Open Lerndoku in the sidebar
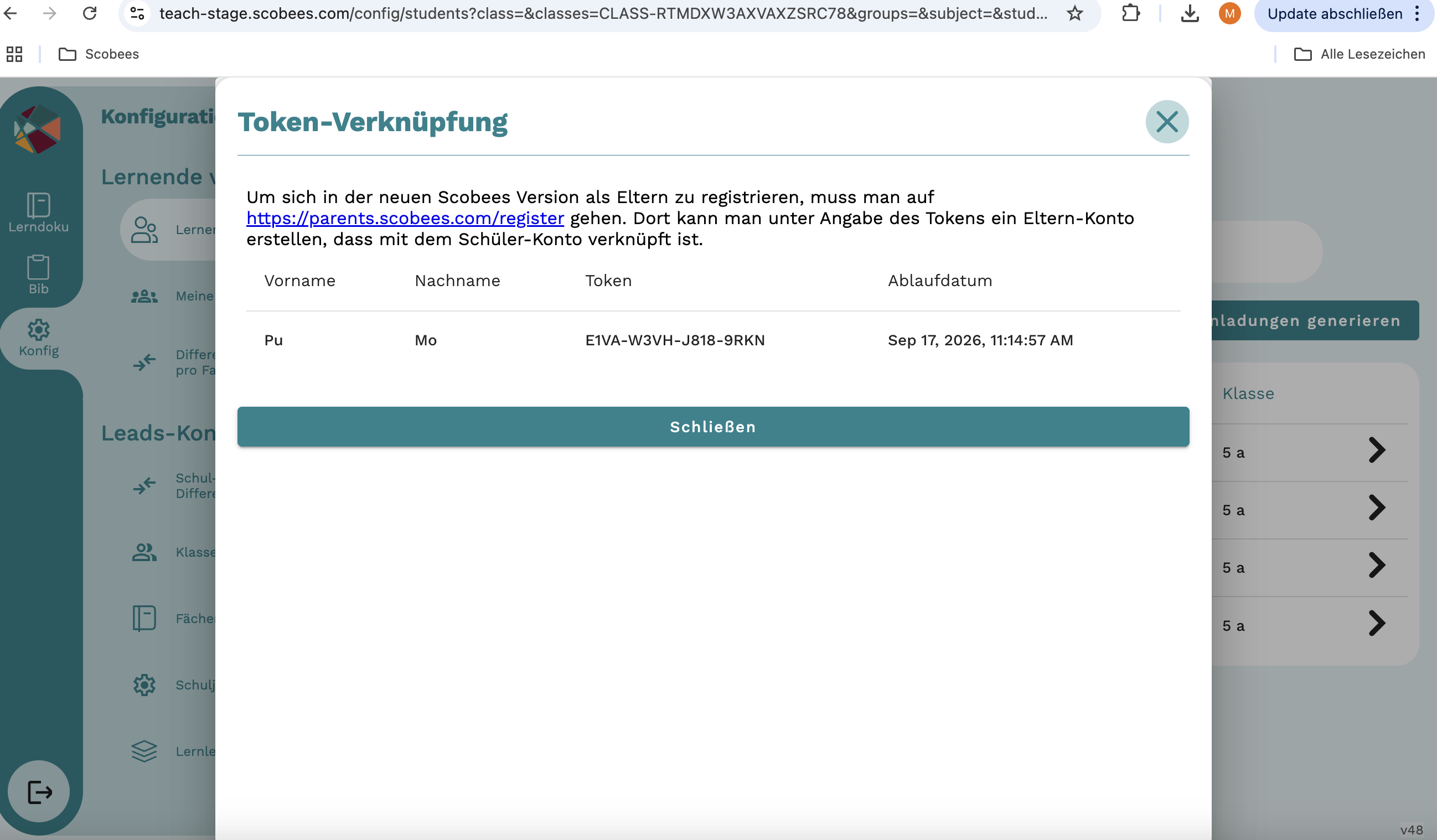This screenshot has height=840, width=1437. [x=38, y=212]
